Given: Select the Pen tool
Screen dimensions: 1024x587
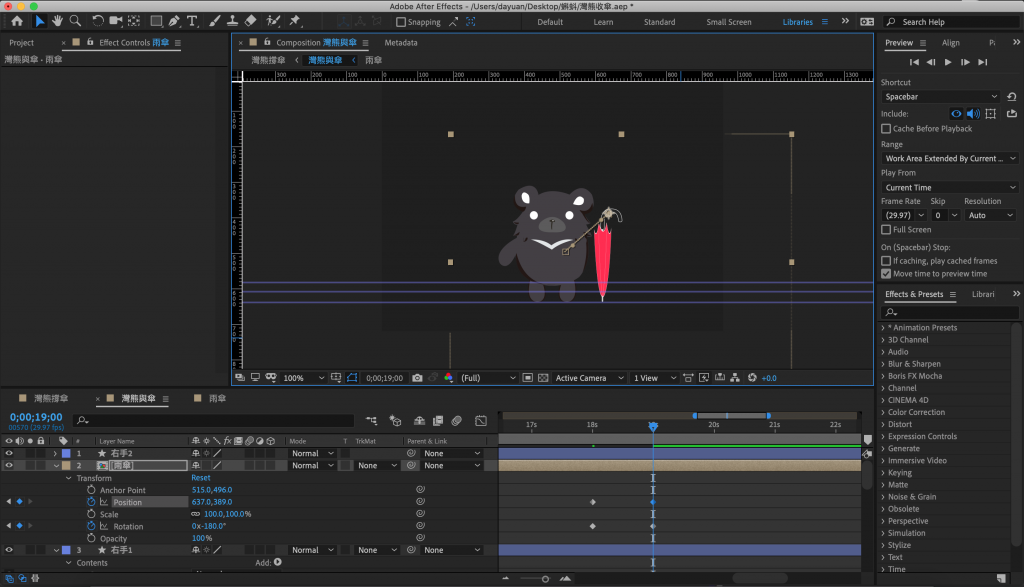Looking at the screenshot, I should click(174, 21).
